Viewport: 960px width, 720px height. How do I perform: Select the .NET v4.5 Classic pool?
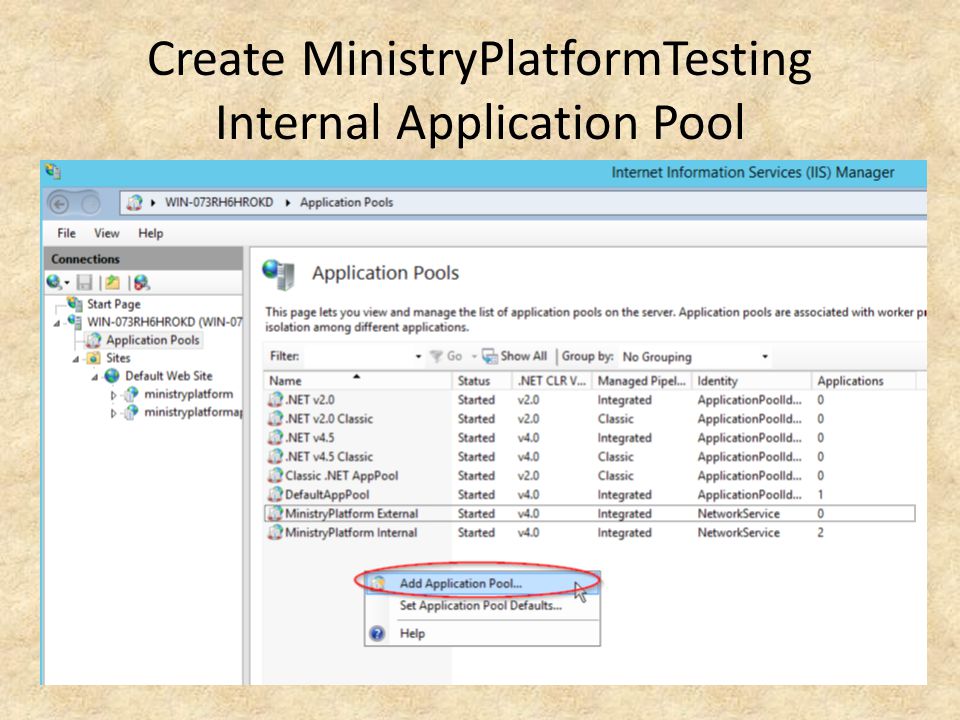(x=590, y=457)
